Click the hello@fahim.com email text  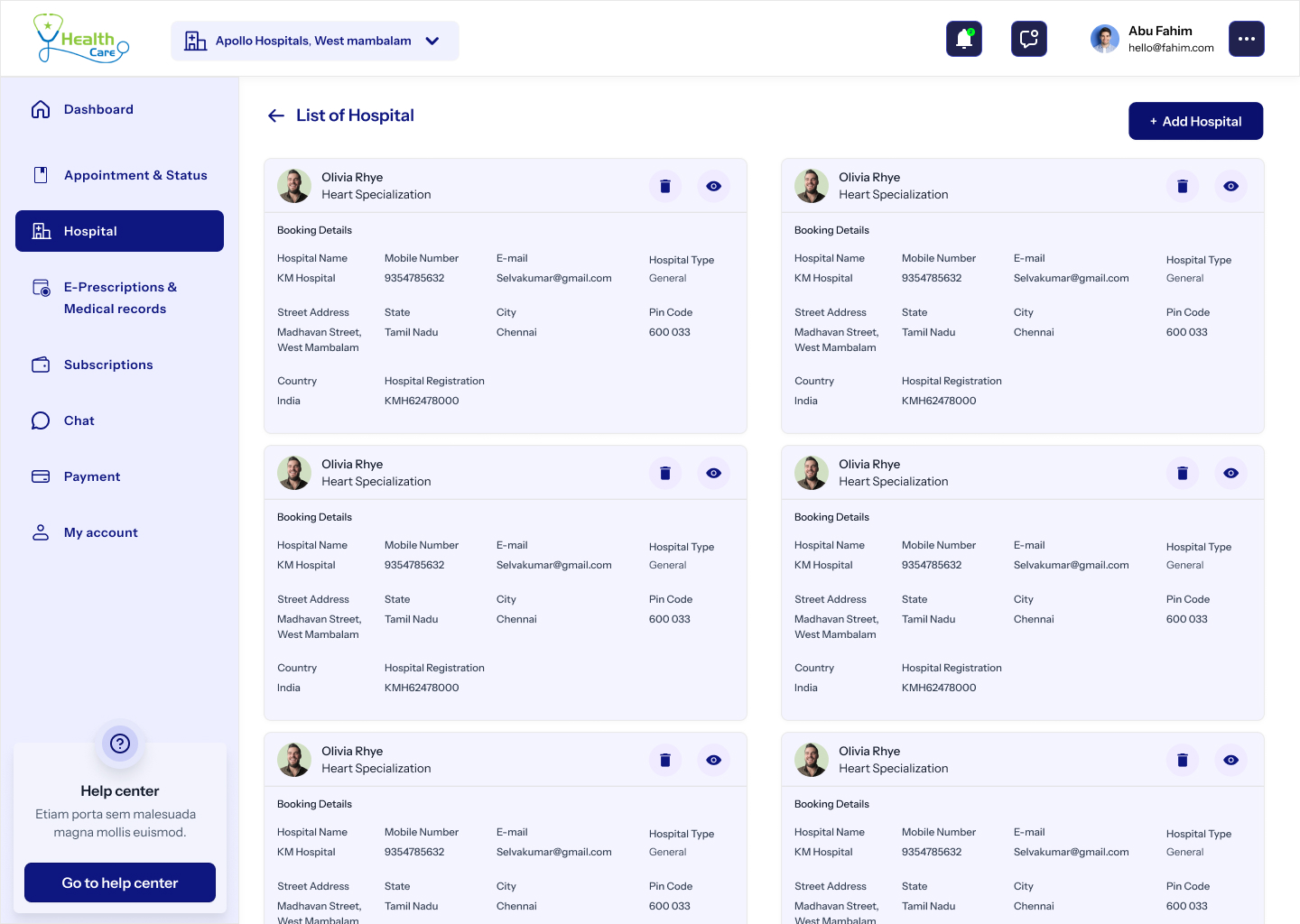point(1171,48)
